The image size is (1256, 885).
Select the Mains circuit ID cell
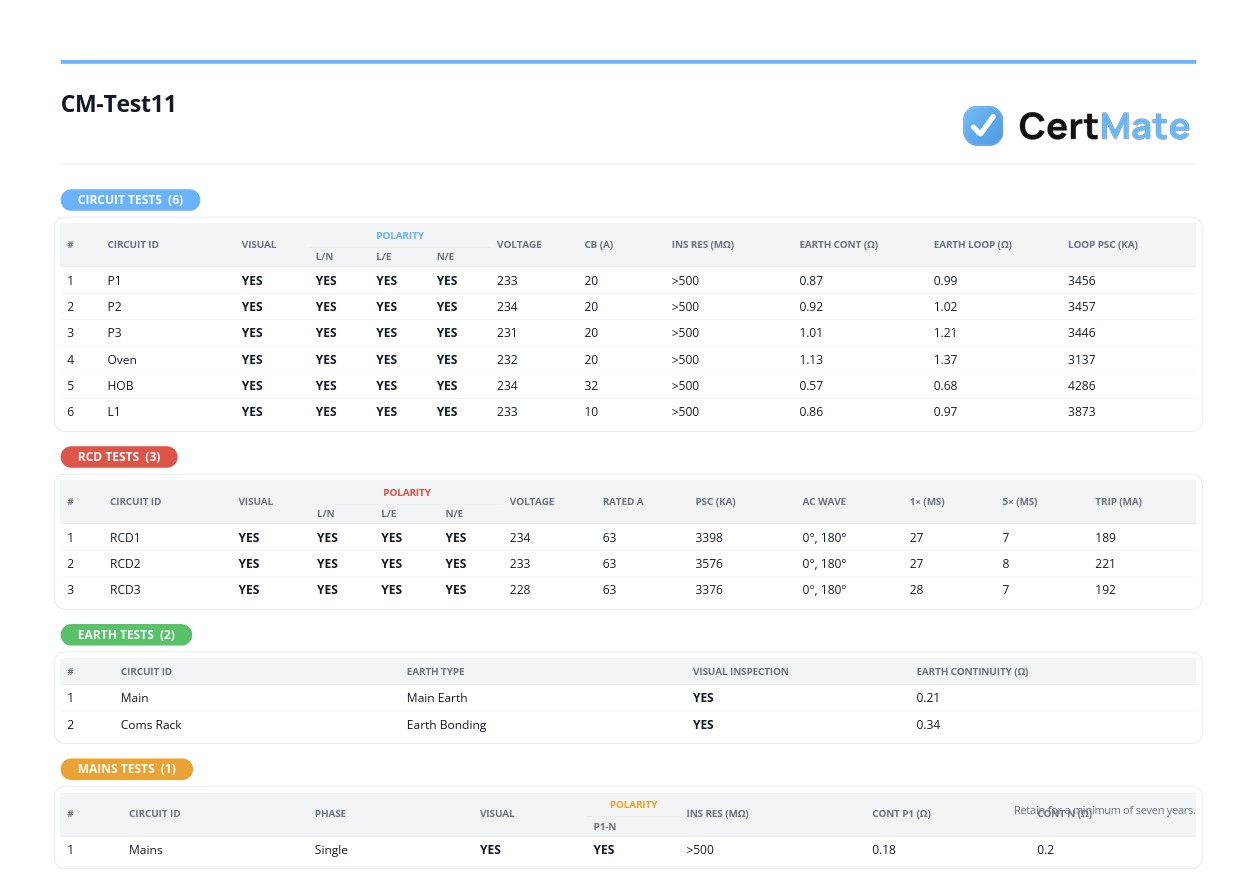tap(146, 850)
